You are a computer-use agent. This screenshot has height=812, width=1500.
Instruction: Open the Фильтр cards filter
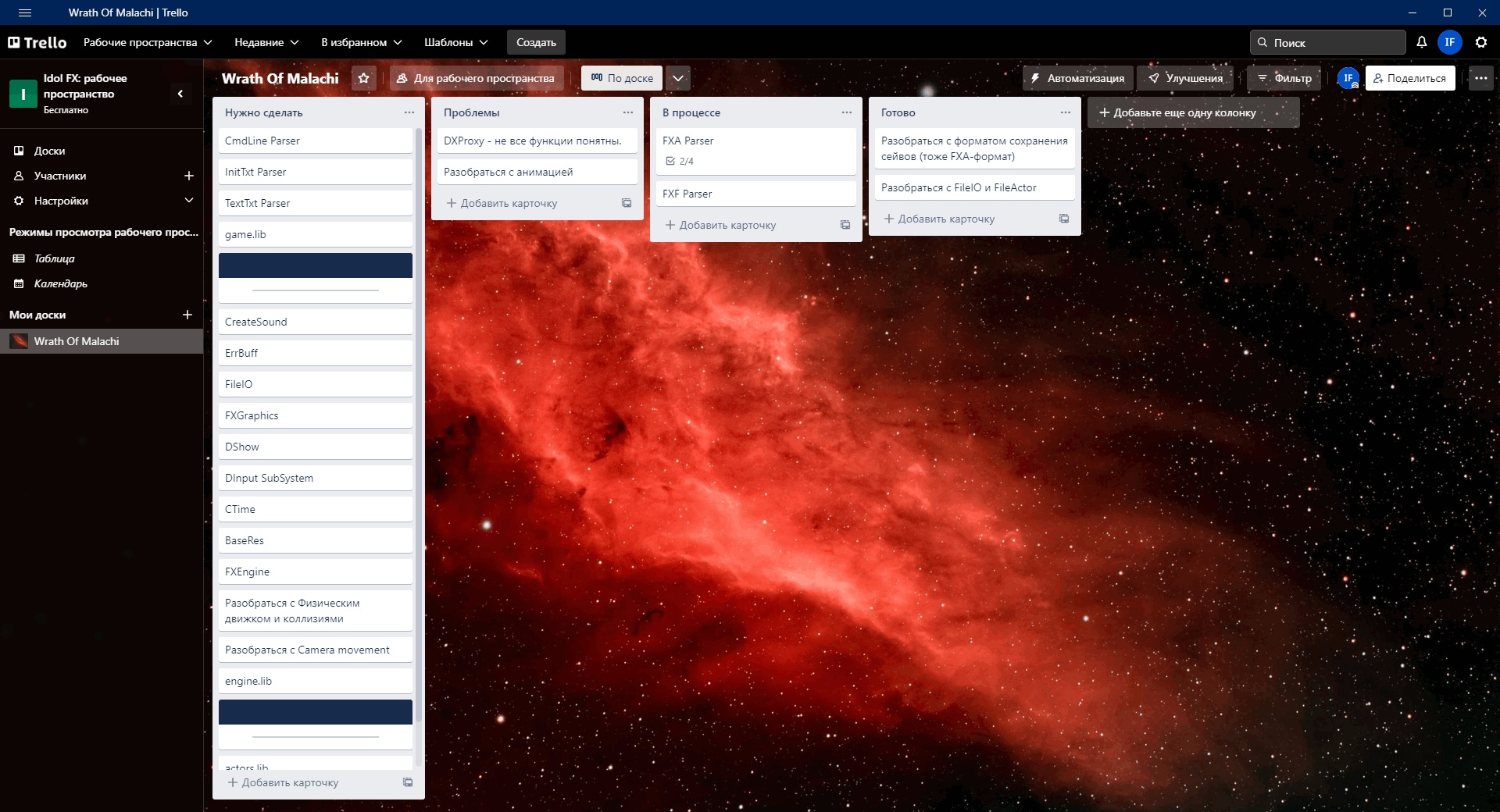pyautogui.click(x=1284, y=78)
